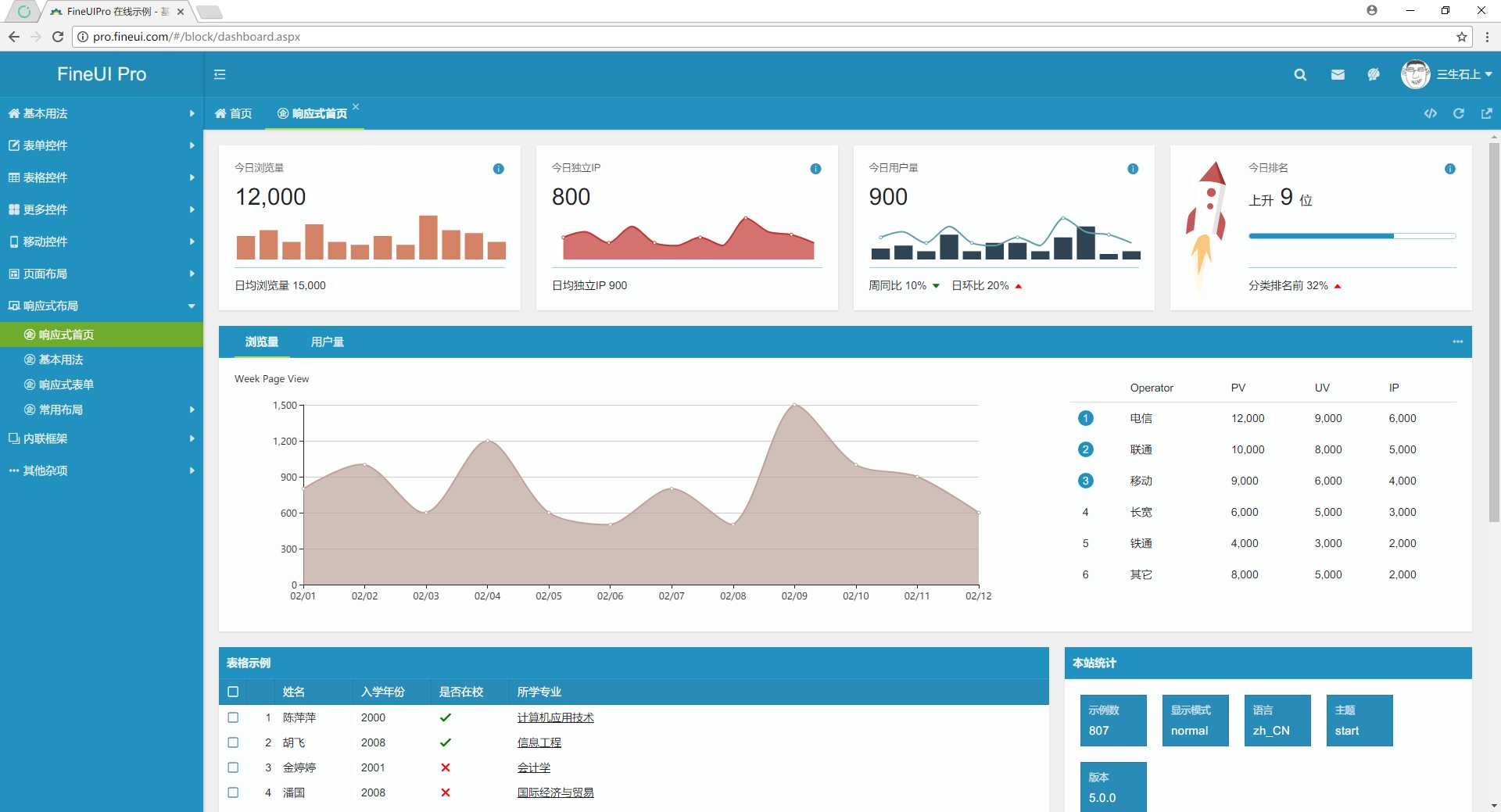Open the 会计学 link
Viewport: 1501px width, 812px height.
click(x=533, y=767)
